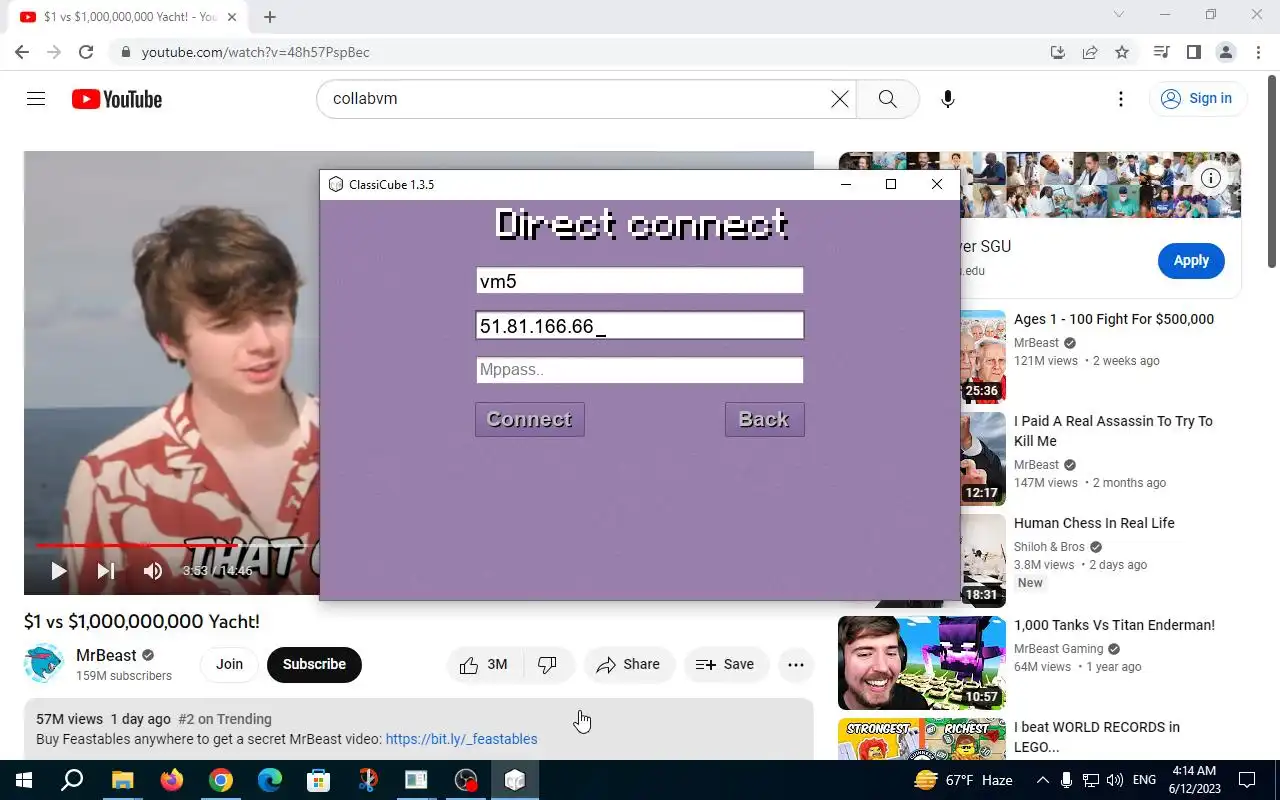Open Chrome media control button
The image size is (1280, 800).
click(x=1161, y=52)
